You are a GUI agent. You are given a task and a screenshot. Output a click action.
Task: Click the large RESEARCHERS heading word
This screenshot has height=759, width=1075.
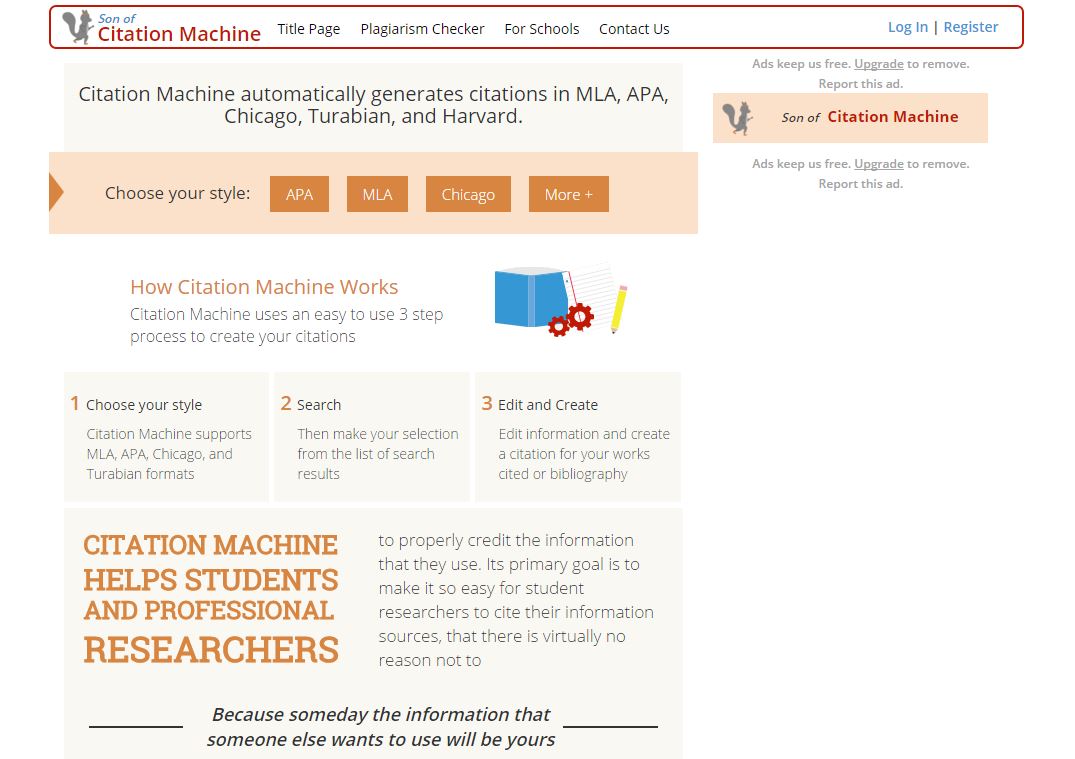point(211,649)
